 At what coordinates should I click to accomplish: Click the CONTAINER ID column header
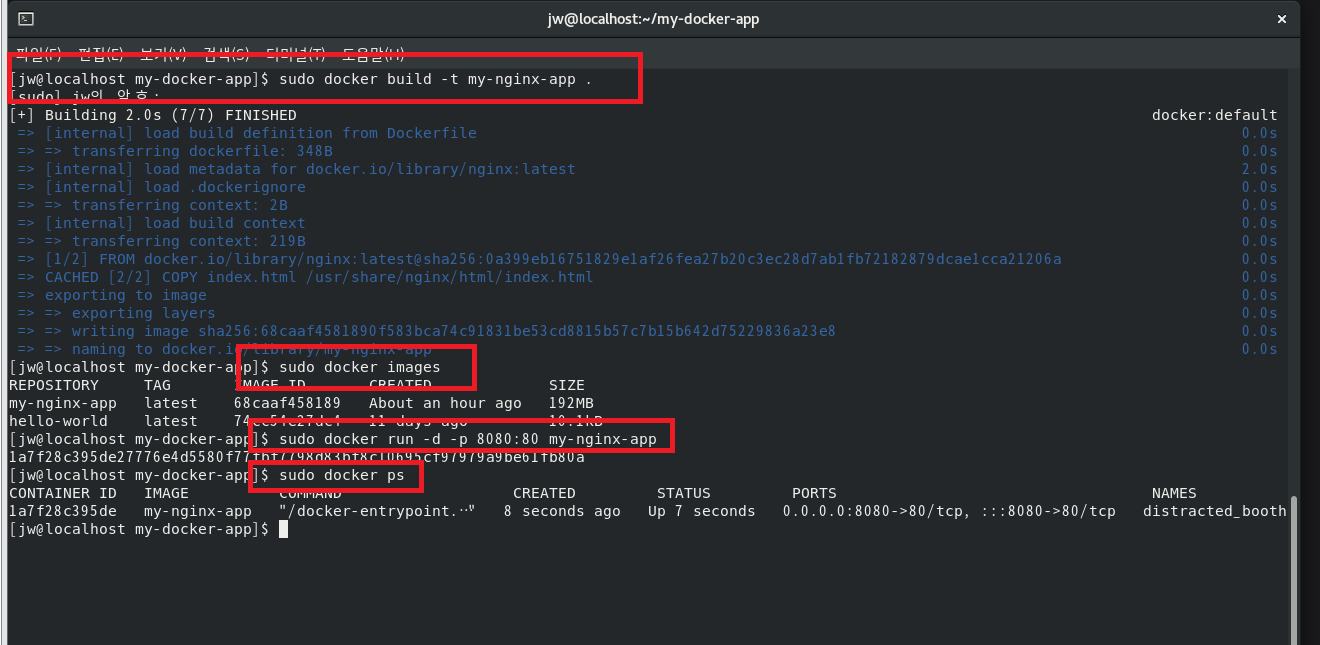(63, 493)
